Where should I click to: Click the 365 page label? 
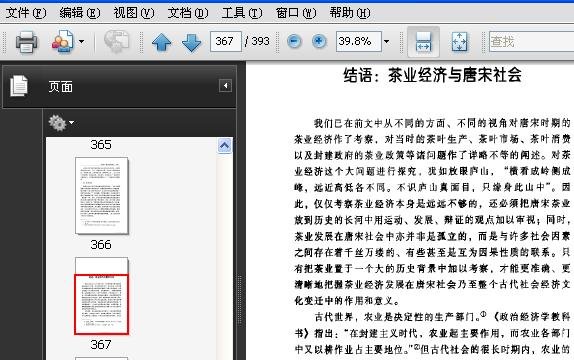101,145
